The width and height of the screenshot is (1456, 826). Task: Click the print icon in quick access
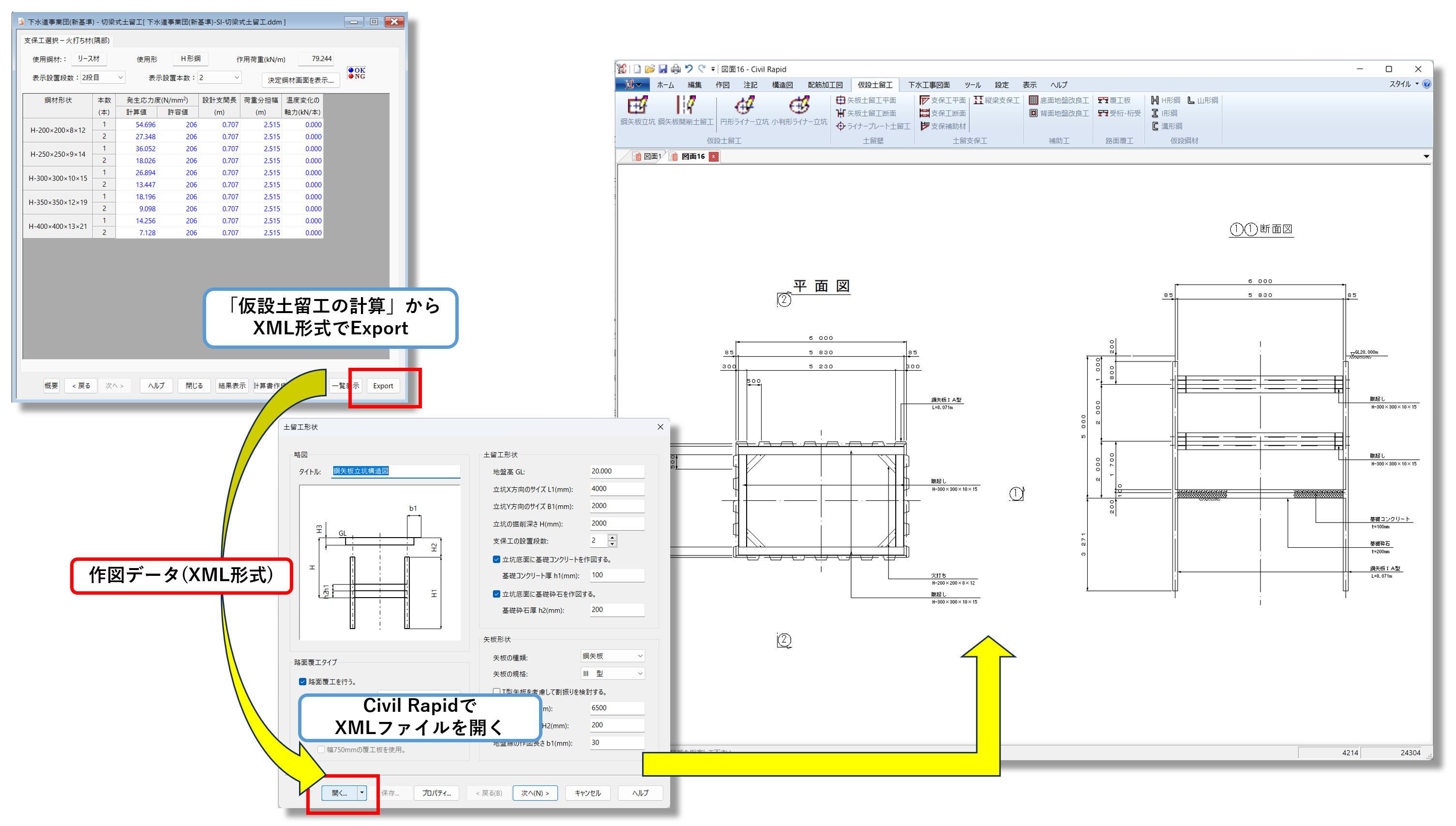pyautogui.click(x=675, y=69)
